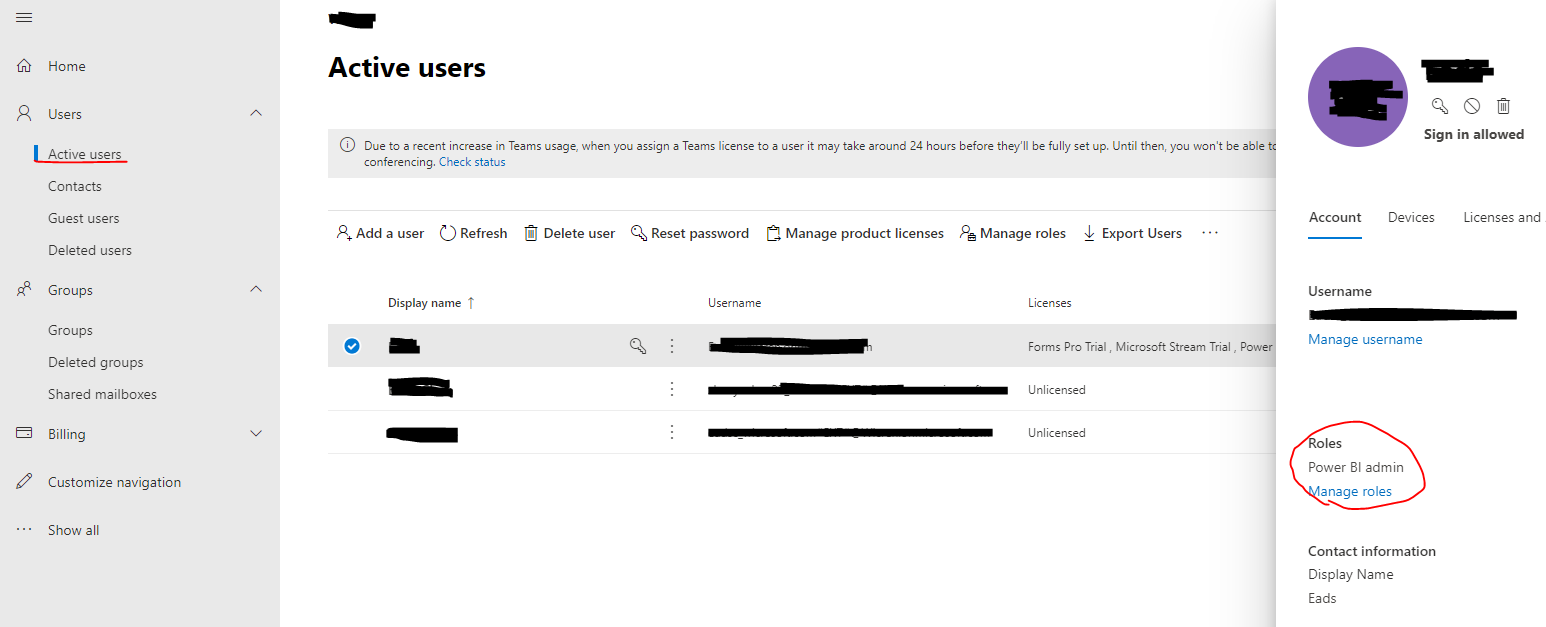Click the Groups people icon
1546x627 pixels.
tap(25, 290)
